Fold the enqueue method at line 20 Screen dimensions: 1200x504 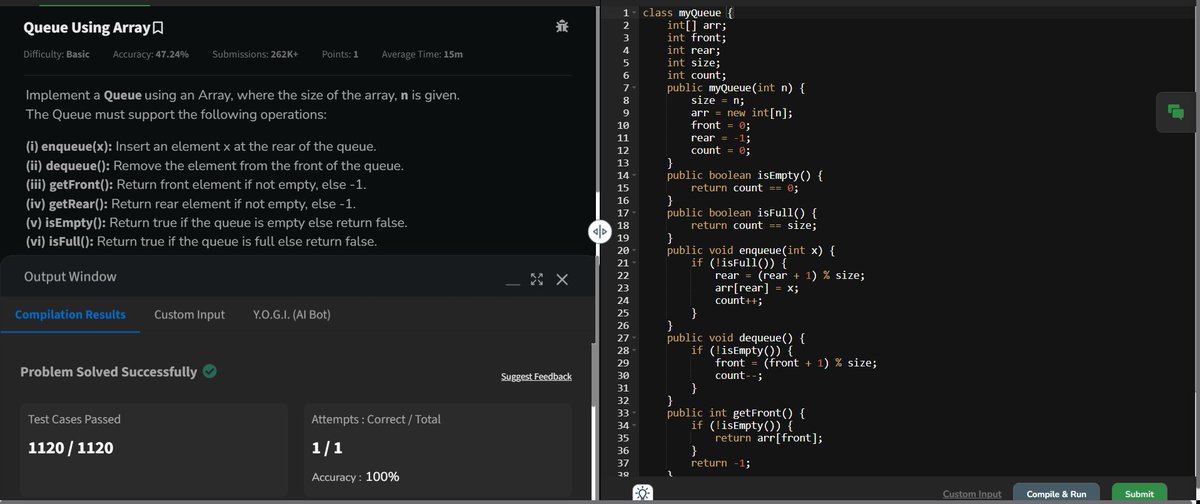pyautogui.click(x=634, y=250)
